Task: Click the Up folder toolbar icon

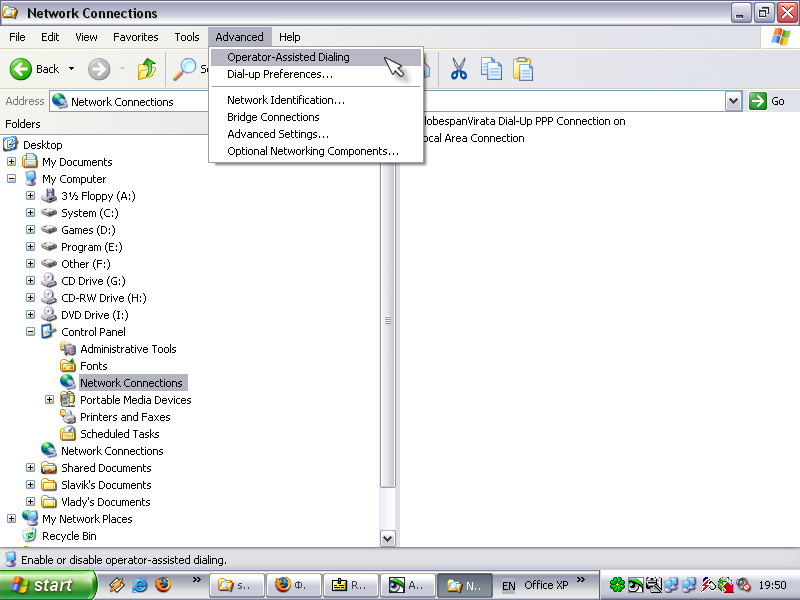Action: pos(147,69)
